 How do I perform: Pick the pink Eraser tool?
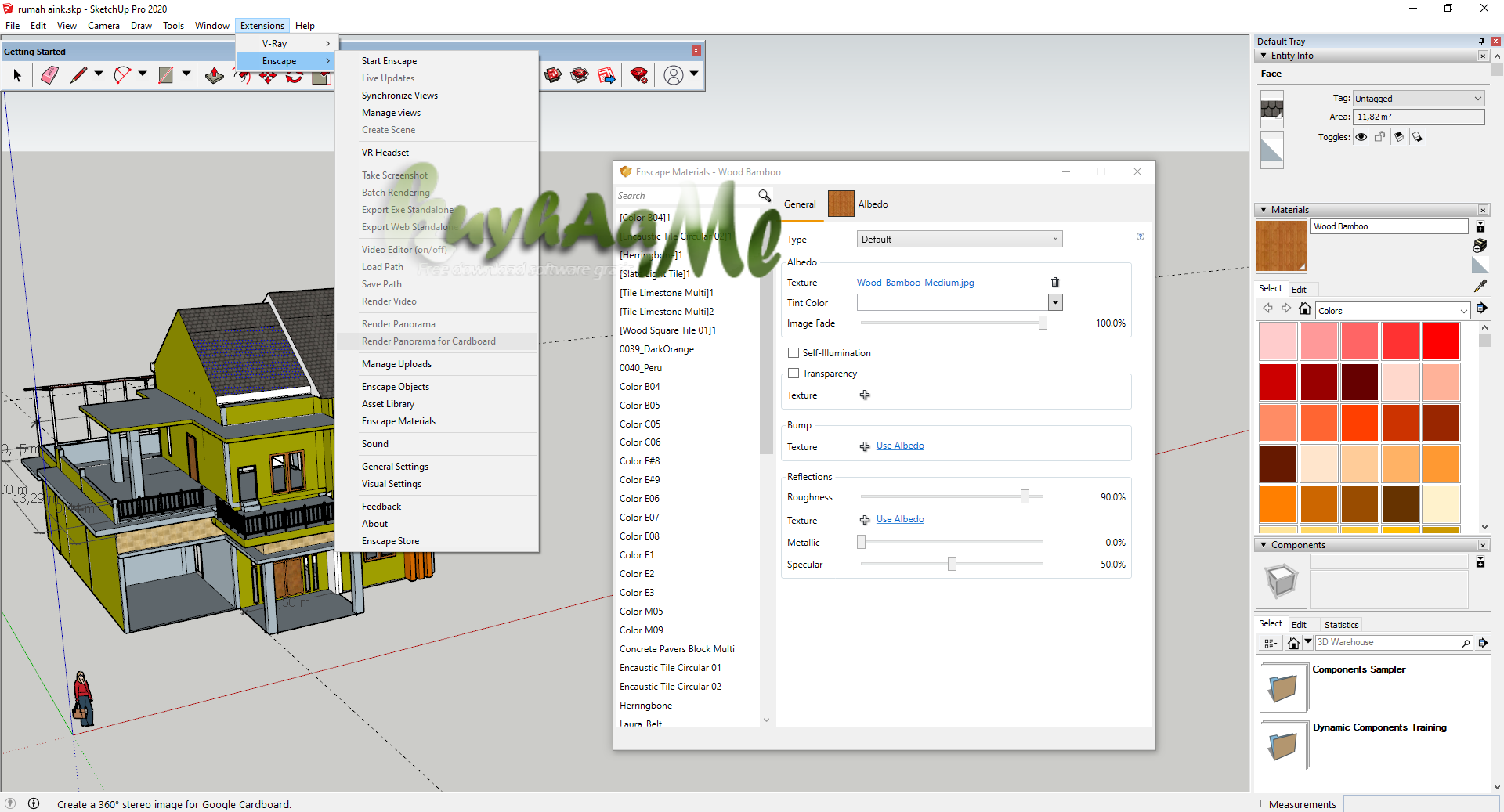[x=49, y=75]
